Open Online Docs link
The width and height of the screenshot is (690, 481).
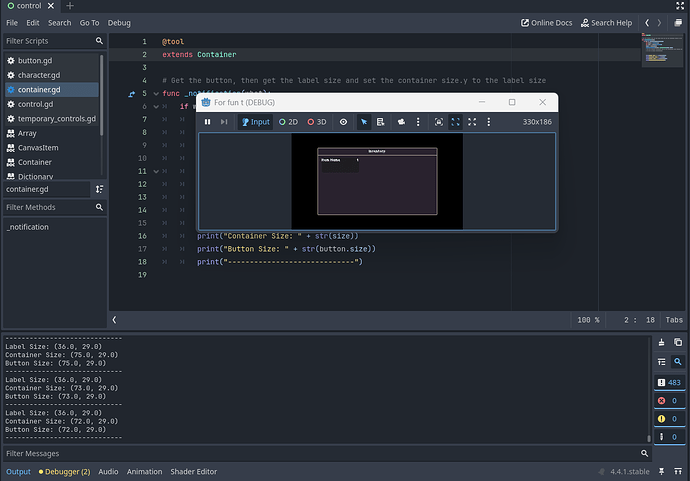551,22
